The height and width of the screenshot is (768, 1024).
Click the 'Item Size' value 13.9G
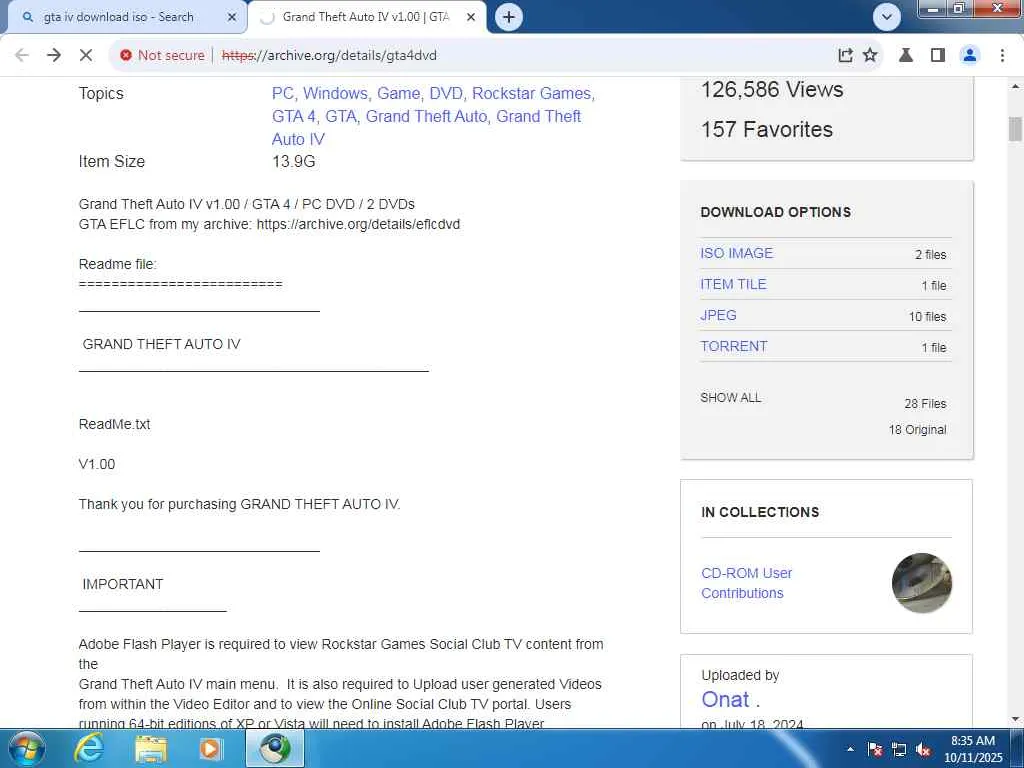pyautogui.click(x=293, y=161)
